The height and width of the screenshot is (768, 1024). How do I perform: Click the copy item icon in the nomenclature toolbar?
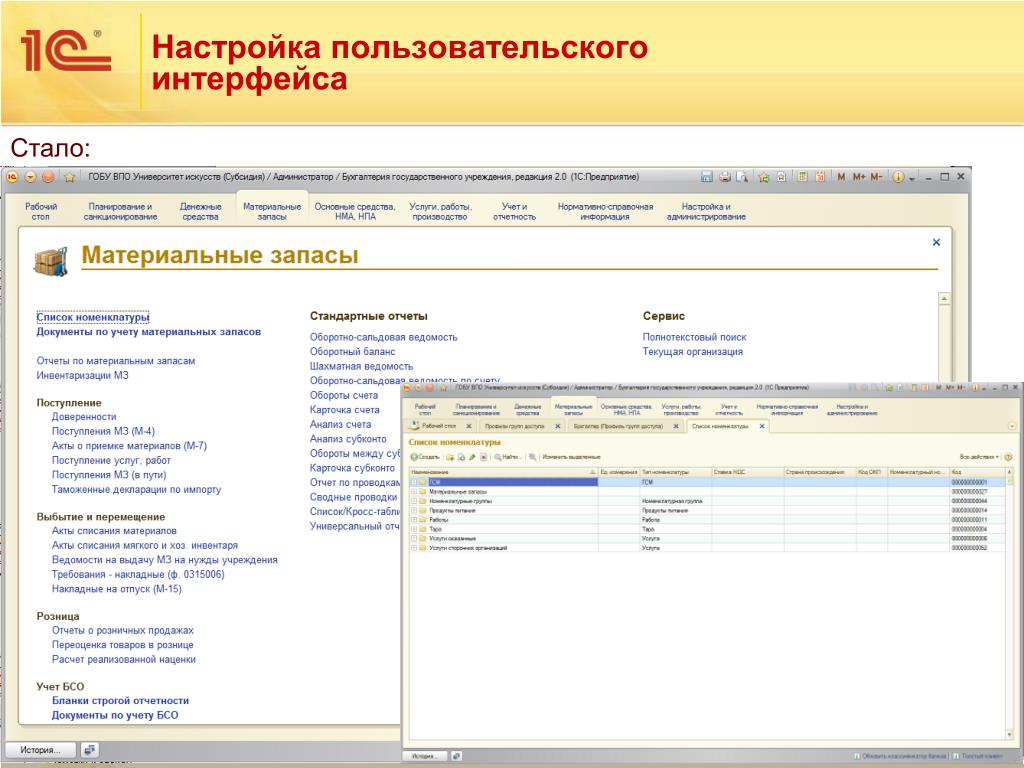point(461,457)
